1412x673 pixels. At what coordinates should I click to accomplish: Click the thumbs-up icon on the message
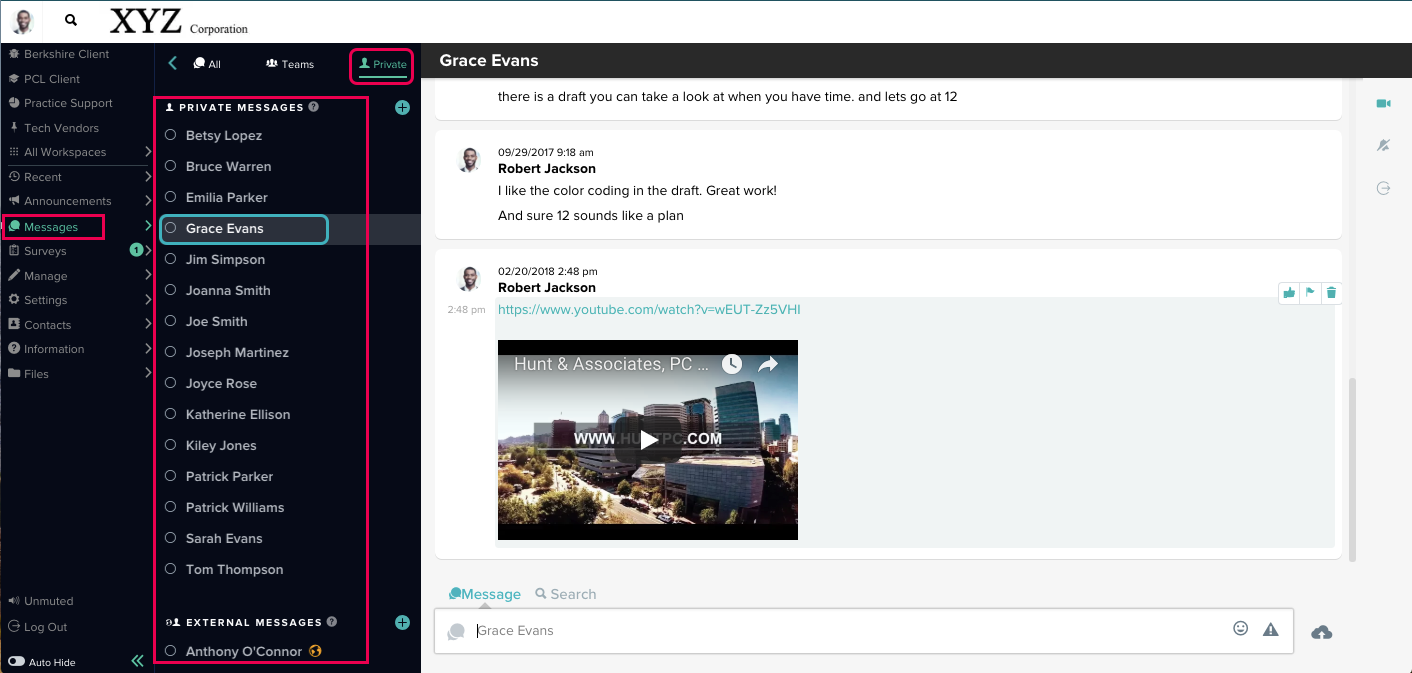point(1289,293)
